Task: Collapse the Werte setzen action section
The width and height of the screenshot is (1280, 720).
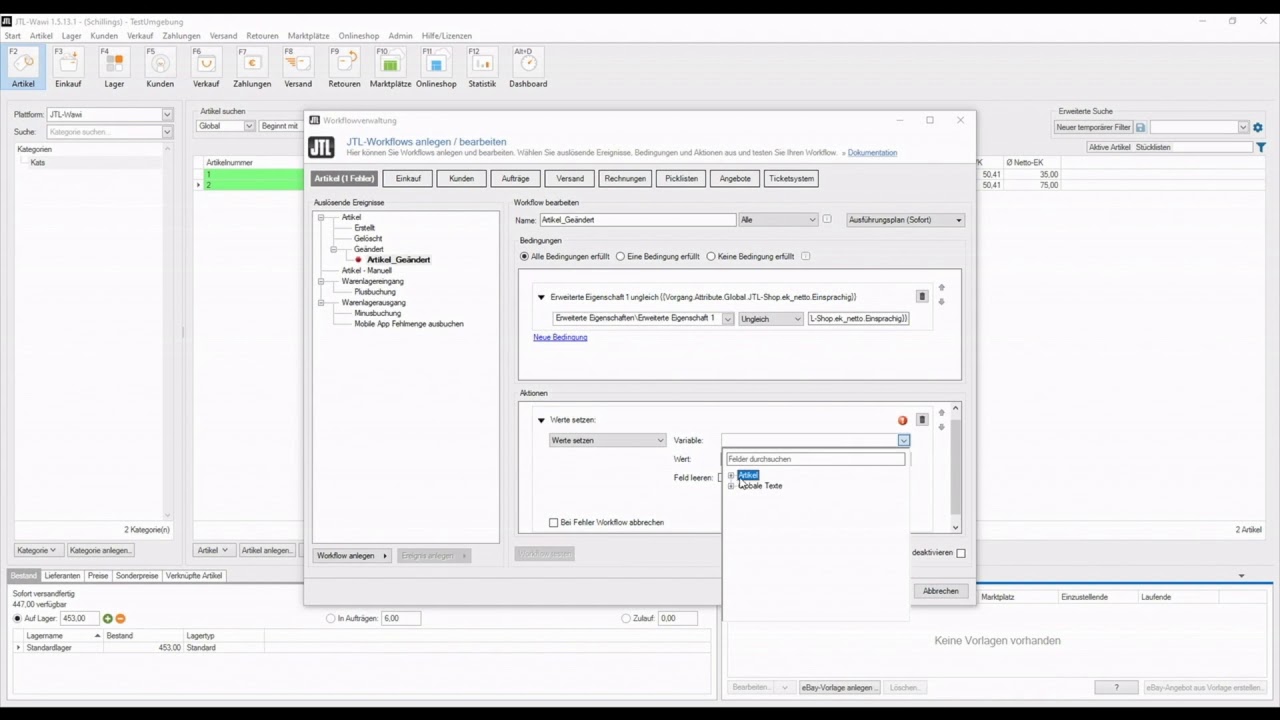Action: (541, 420)
